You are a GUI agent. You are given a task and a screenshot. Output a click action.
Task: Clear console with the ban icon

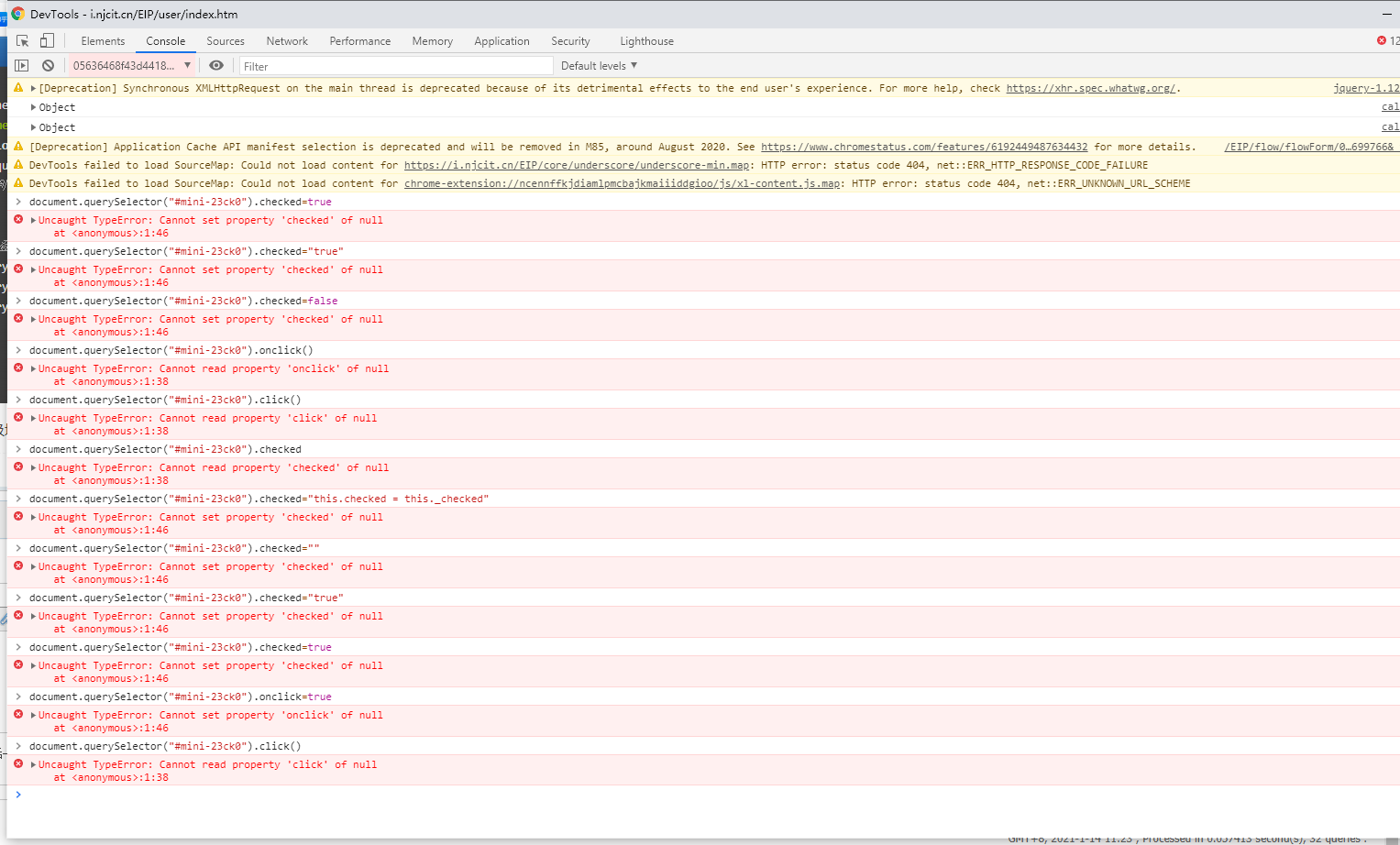pyautogui.click(x=48, y=66)
